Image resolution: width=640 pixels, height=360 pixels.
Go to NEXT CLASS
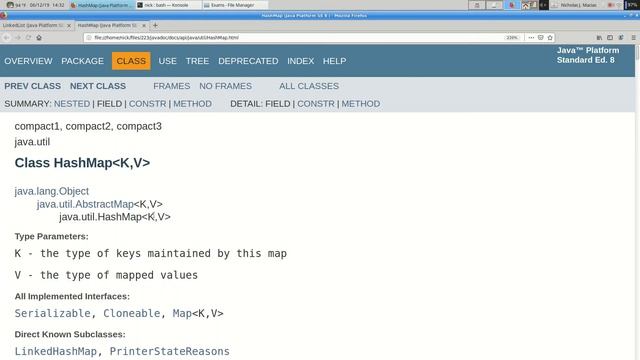point(98,86)
